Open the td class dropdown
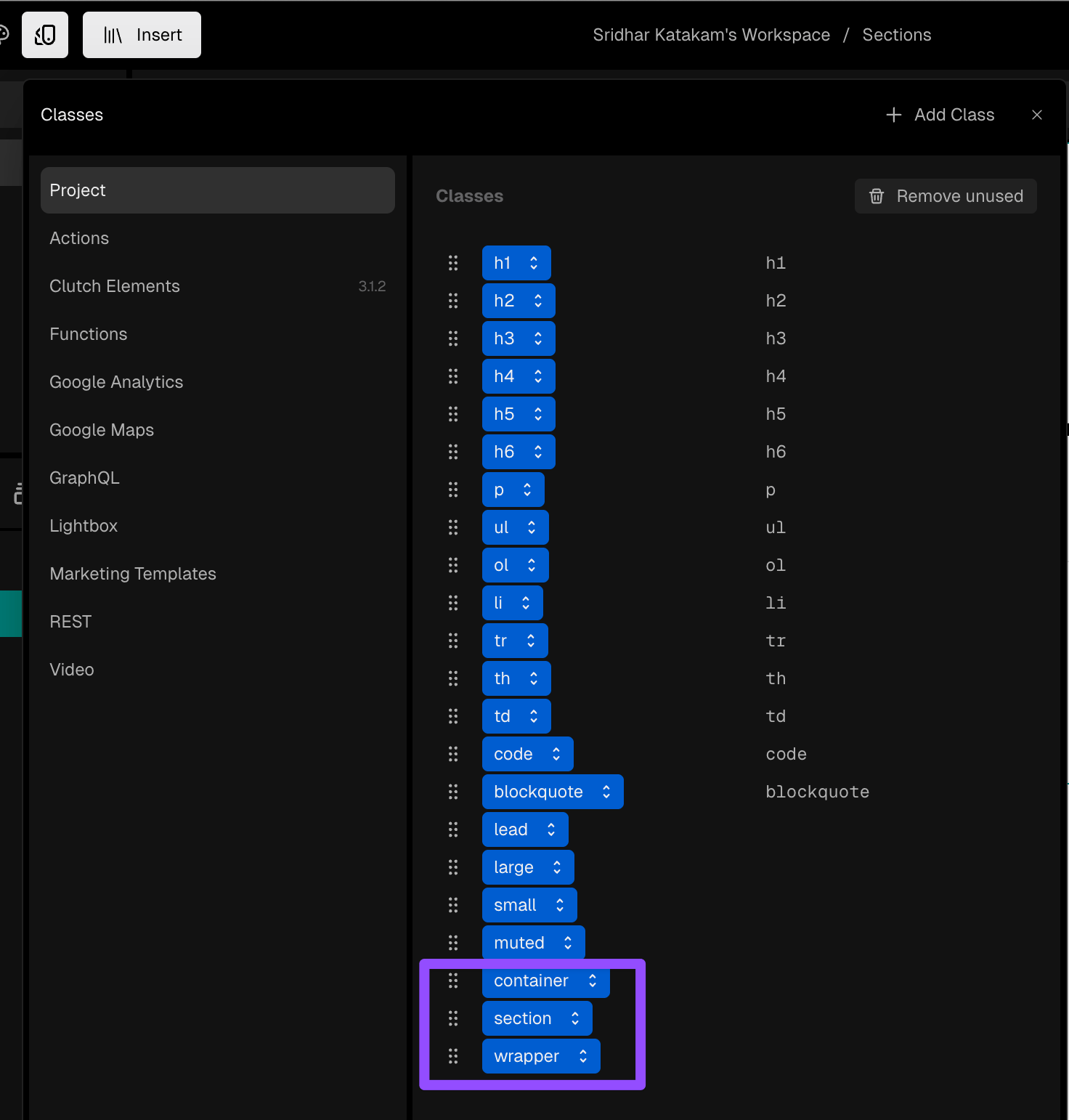Image resolution: width=1069 pixels, height=1120 pixels. coord(516,716)
